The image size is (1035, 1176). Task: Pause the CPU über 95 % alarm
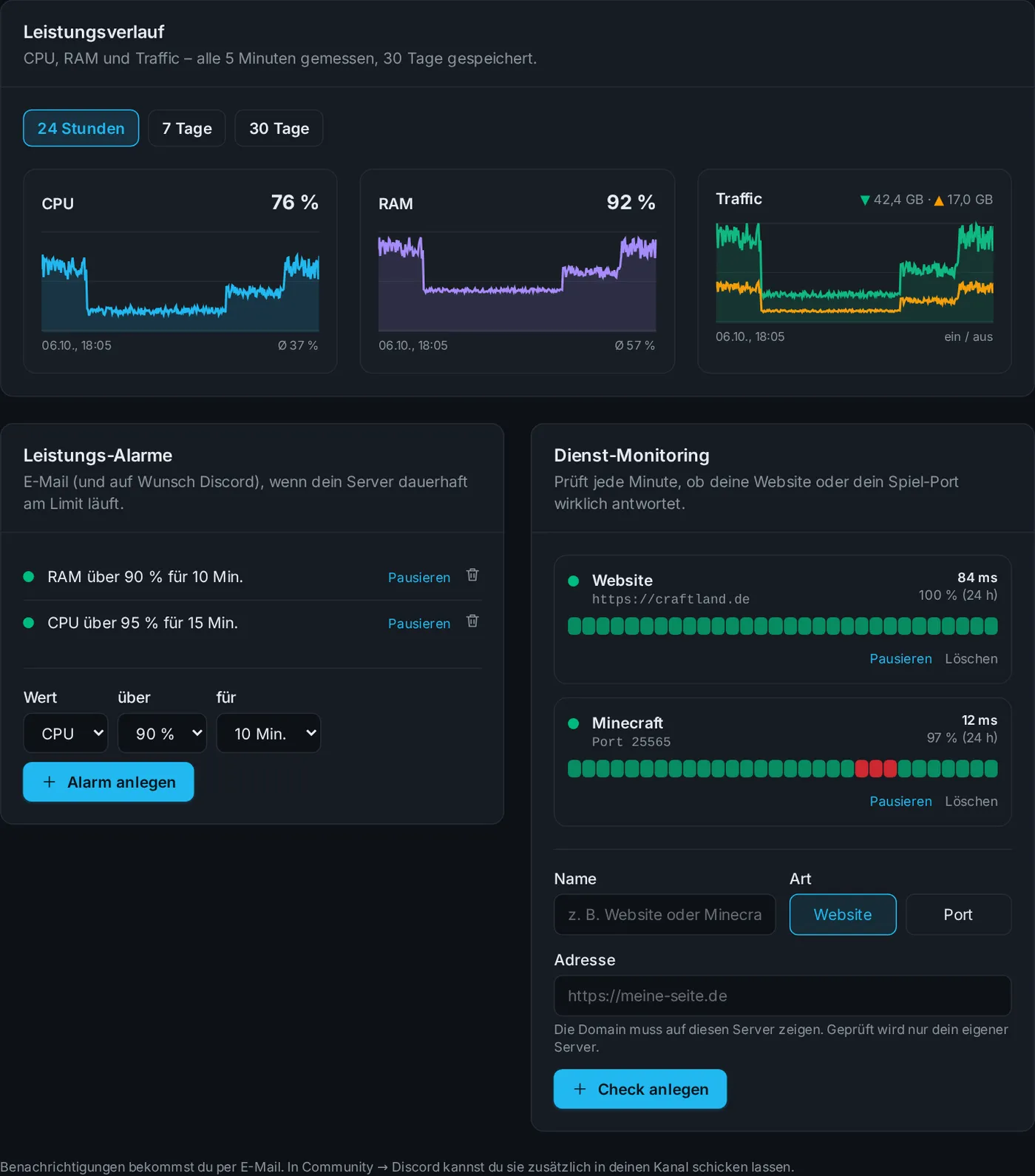pyautogui.click(x=419, y=624)
